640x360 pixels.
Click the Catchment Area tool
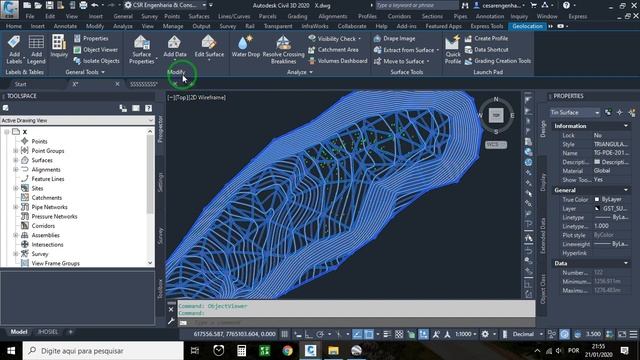[333, 50]
